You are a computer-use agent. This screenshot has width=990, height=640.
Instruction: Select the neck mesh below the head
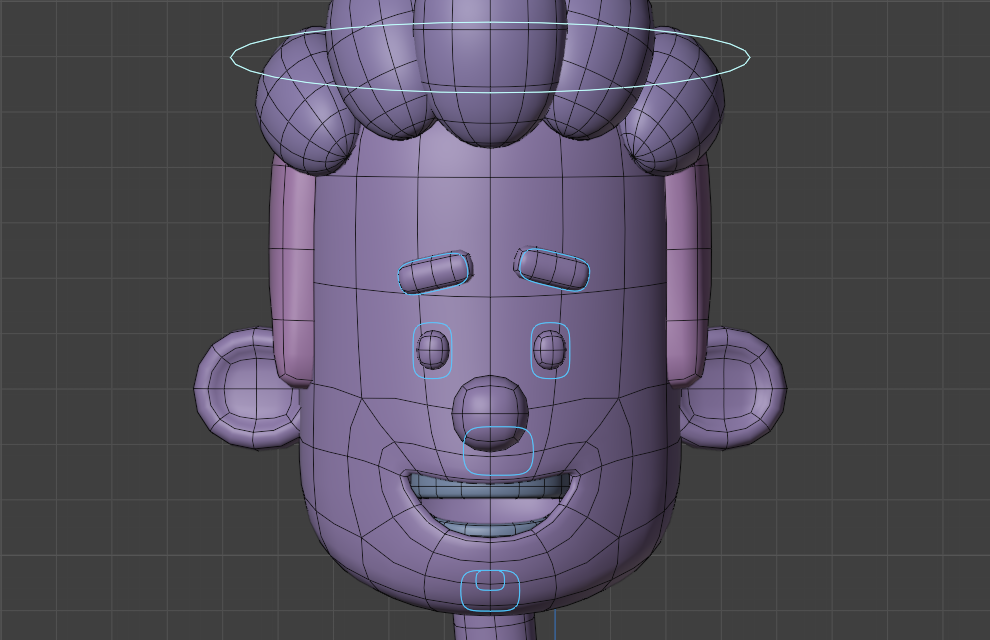click(x=495, y=627)
